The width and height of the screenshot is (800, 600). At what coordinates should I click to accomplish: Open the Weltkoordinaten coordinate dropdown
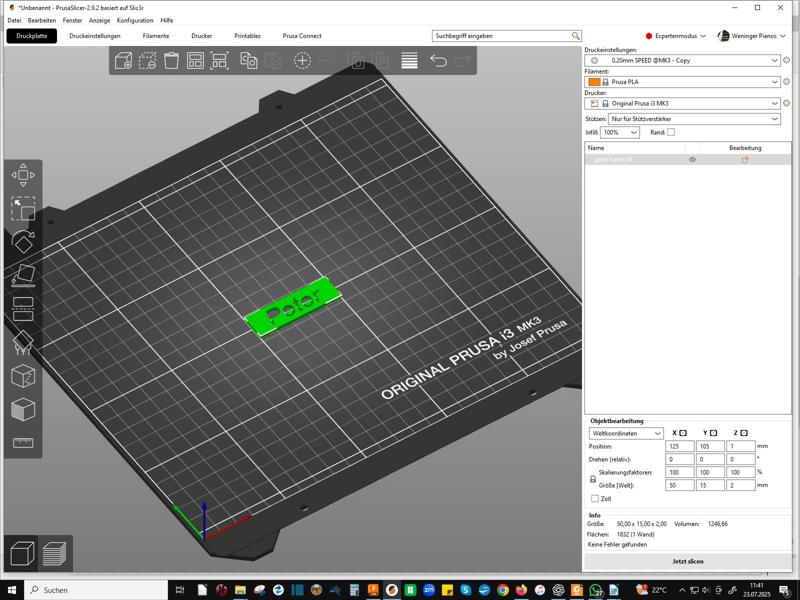pos(626,434)
